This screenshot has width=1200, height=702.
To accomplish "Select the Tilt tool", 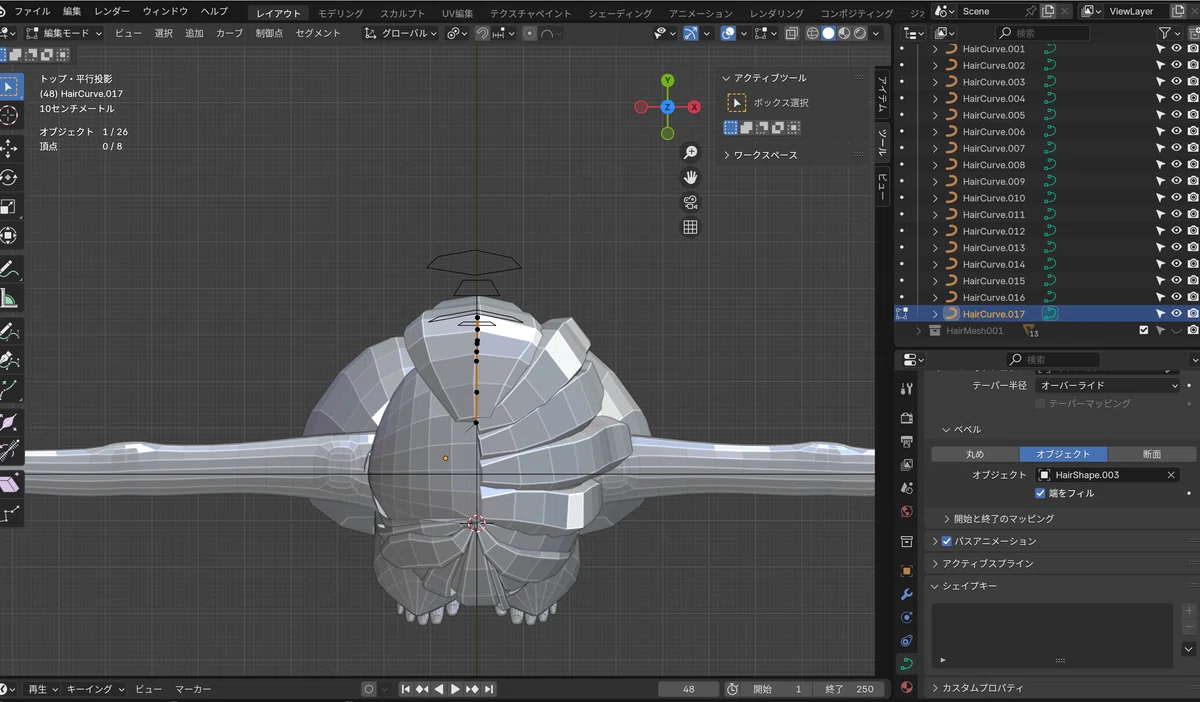I will (8, 451).
